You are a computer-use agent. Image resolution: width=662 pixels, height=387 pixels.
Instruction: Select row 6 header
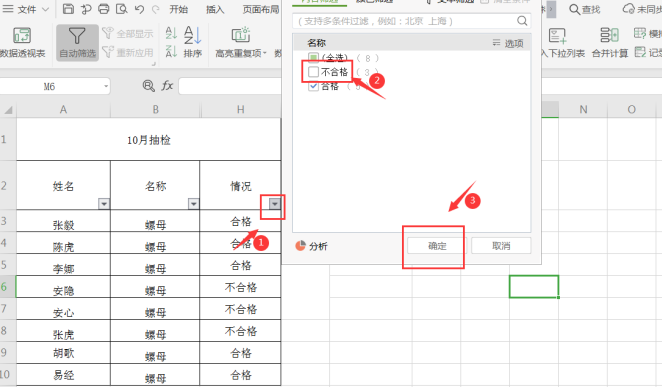click(8, 287)
